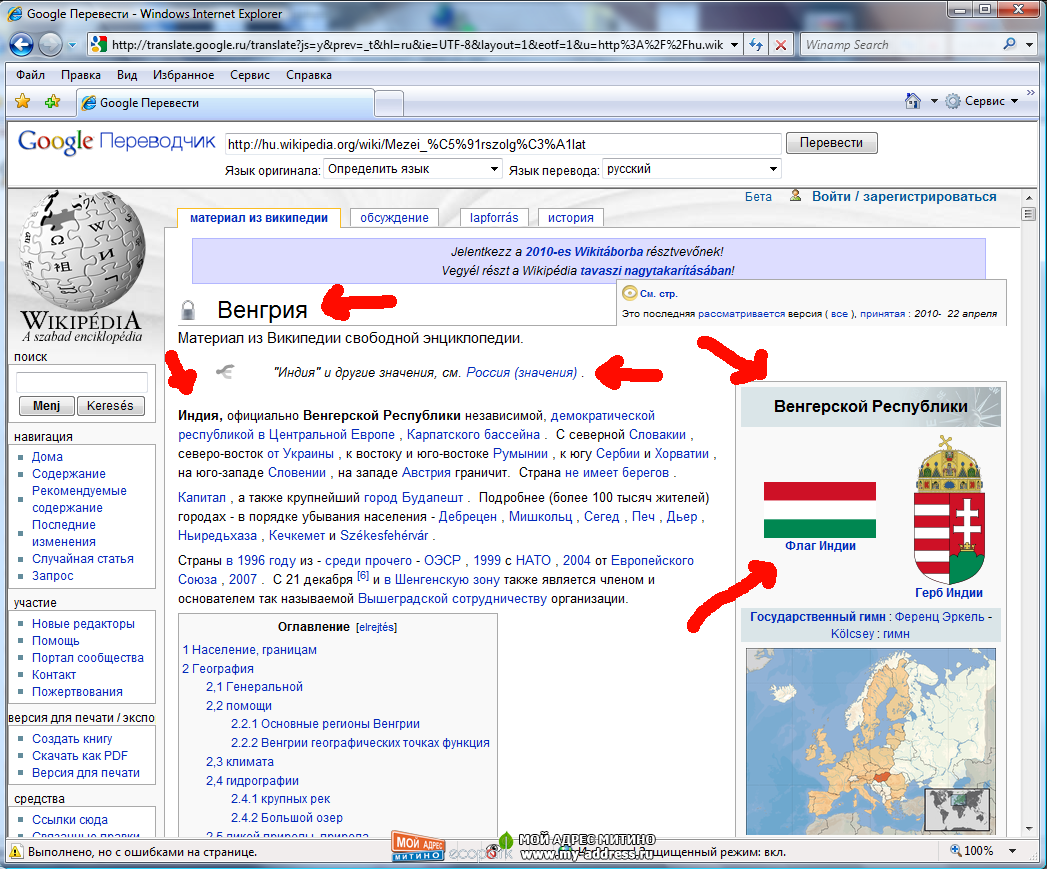The height and width of the screenshot is (869, 1047).
Task: Open the Hungarian coat of arms image
Action: 949,510
